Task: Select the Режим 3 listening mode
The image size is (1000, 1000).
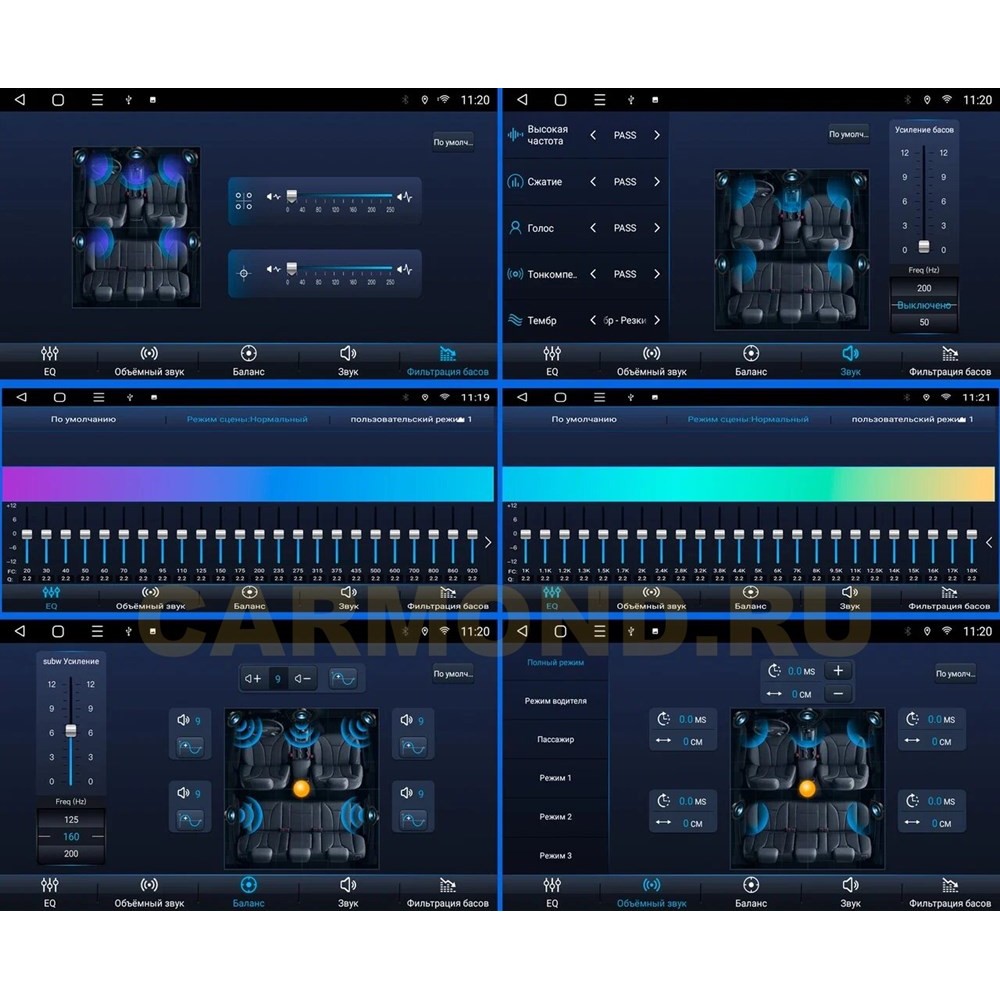Action: (x=555, y=856)
